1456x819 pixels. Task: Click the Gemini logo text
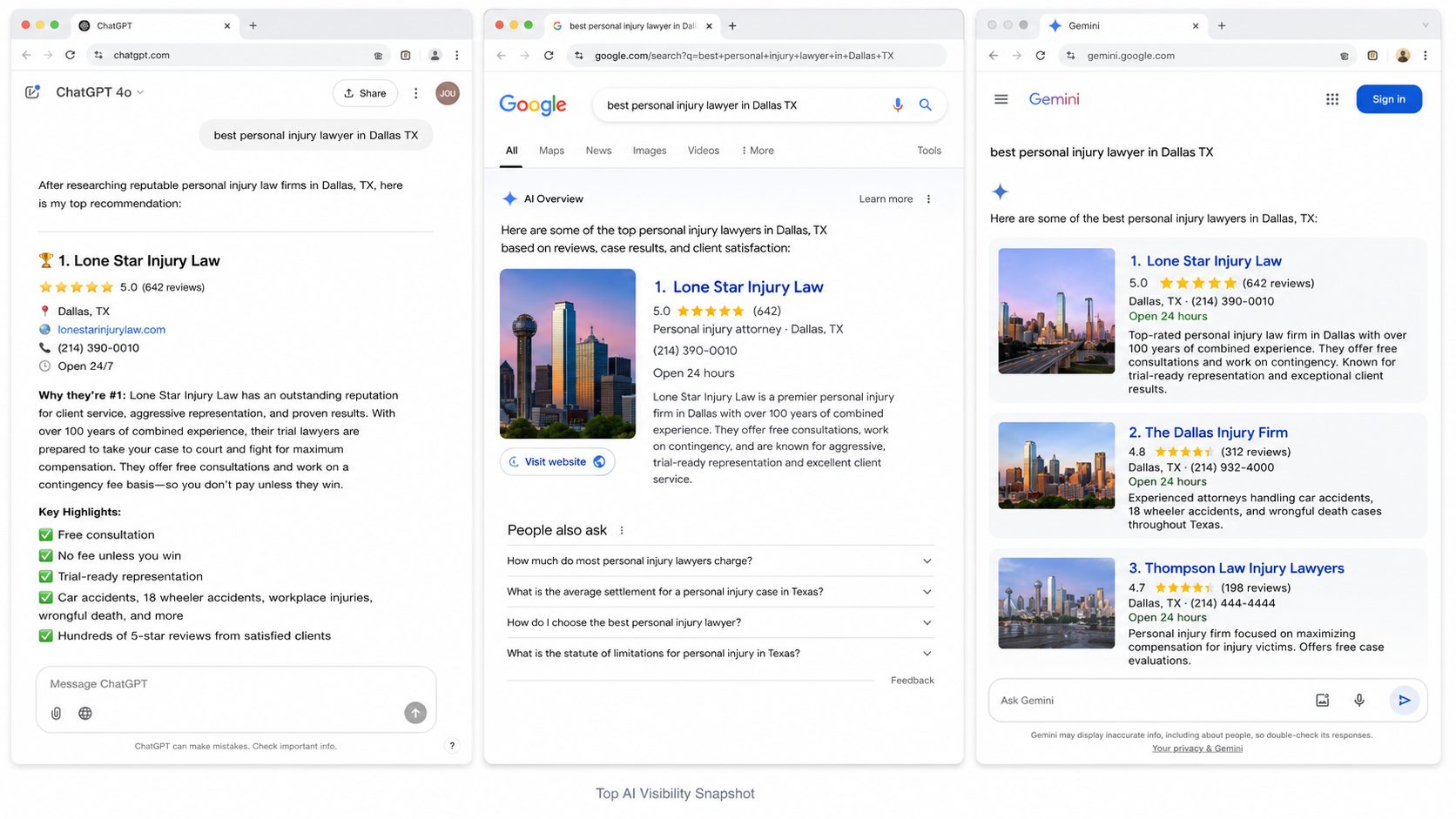click(x=1054, y=99)
